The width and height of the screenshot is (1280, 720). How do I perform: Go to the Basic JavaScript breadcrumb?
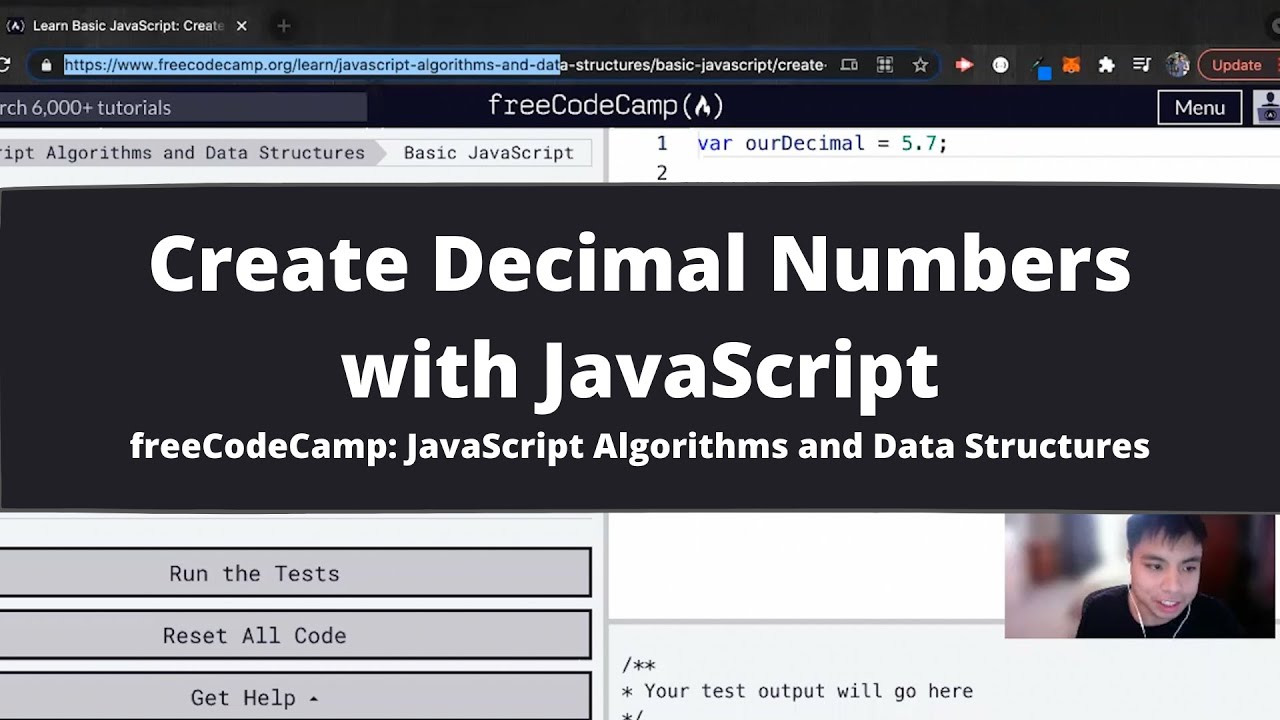(x=489, y=153)
